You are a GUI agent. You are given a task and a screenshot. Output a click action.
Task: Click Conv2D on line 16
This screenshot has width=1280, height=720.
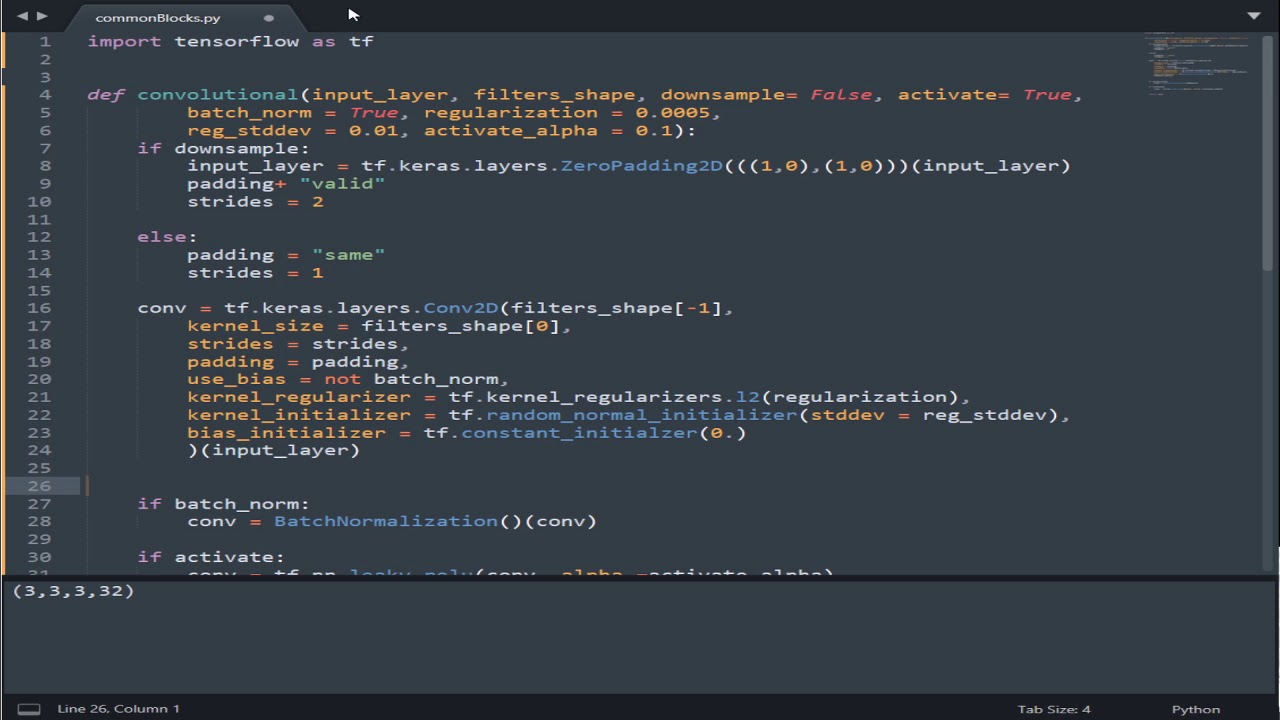click(x=461, y=308)
